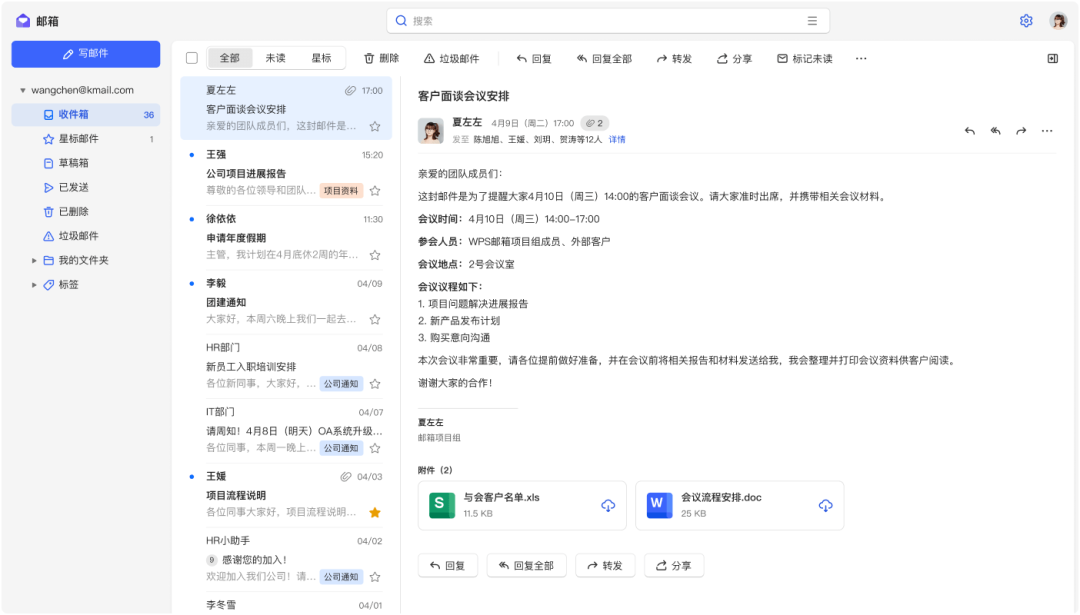Tick the select all emails checkbox
The width and height of the screenshot is (1080, 615).
pyautogui.click(x=192, y=59)
